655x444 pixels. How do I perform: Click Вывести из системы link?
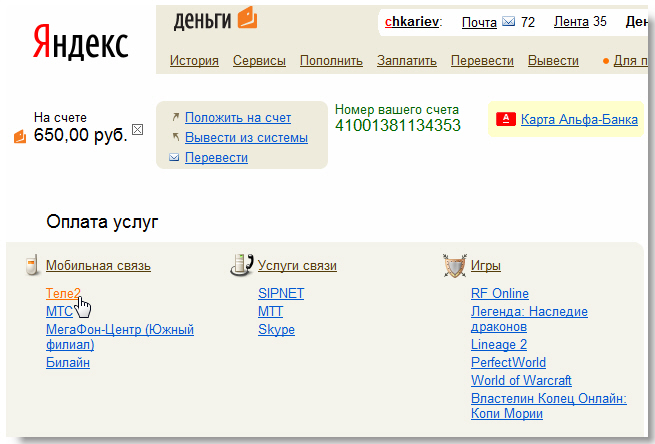point(246,137)
